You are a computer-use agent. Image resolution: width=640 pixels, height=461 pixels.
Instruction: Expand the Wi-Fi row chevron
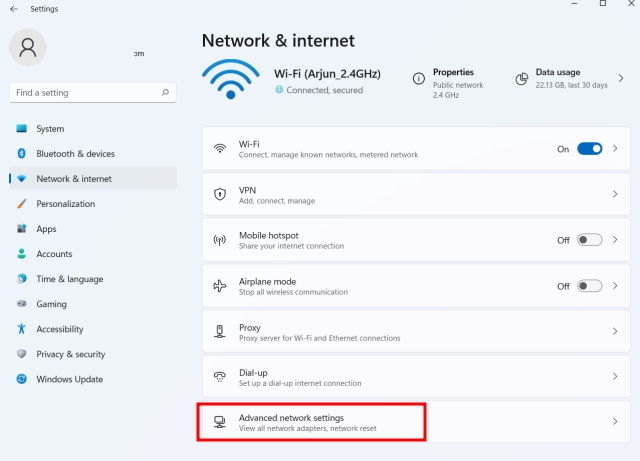pos(615,149)
